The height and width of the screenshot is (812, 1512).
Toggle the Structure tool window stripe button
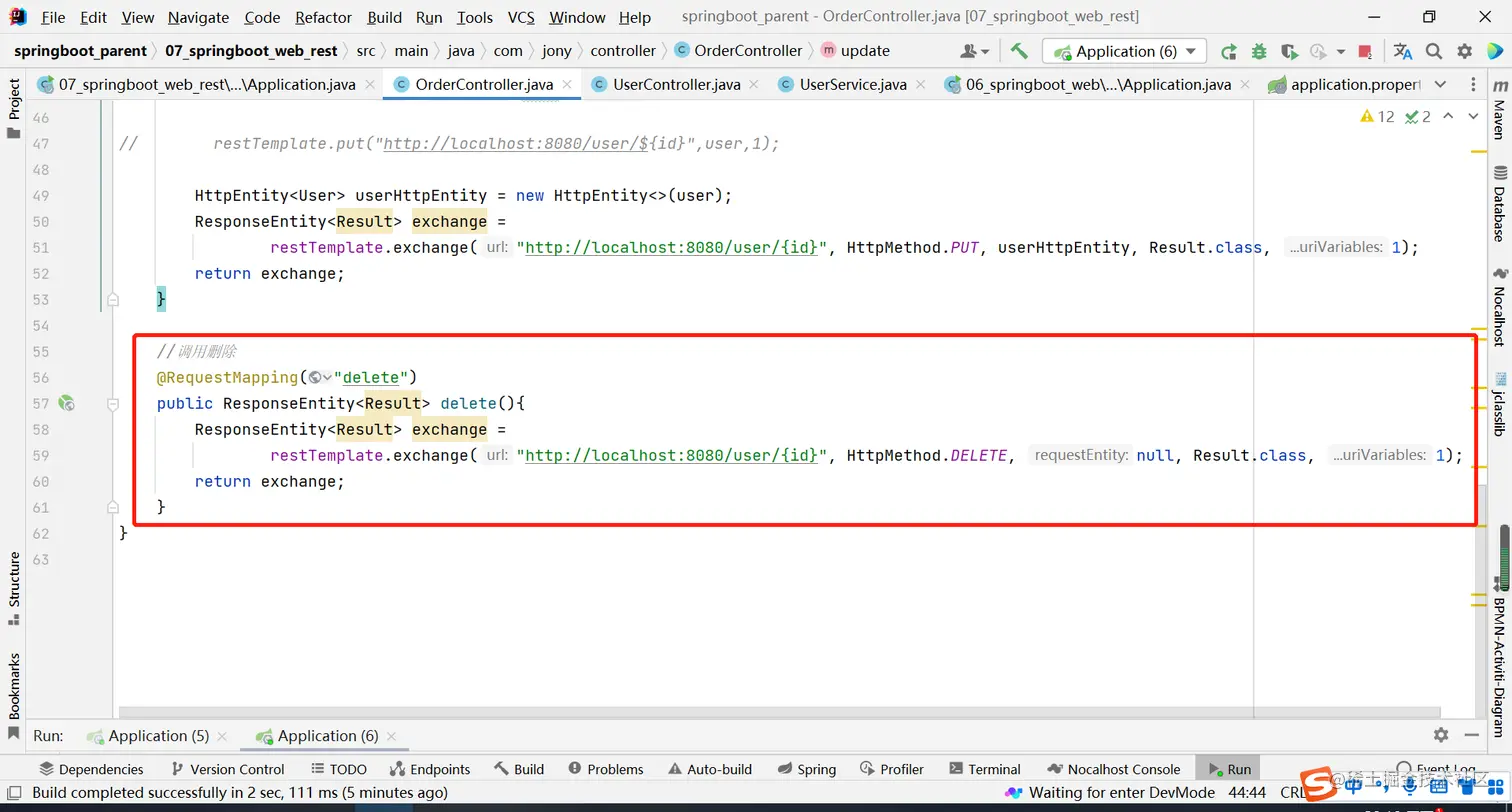pyautogui.click(x=14, y=589)
